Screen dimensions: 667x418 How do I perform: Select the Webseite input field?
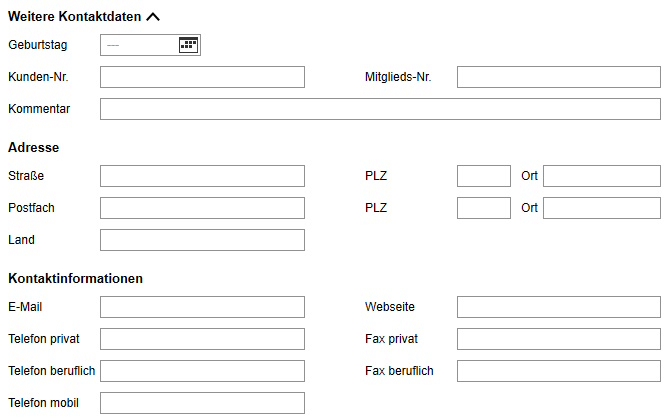coord(559,307)
